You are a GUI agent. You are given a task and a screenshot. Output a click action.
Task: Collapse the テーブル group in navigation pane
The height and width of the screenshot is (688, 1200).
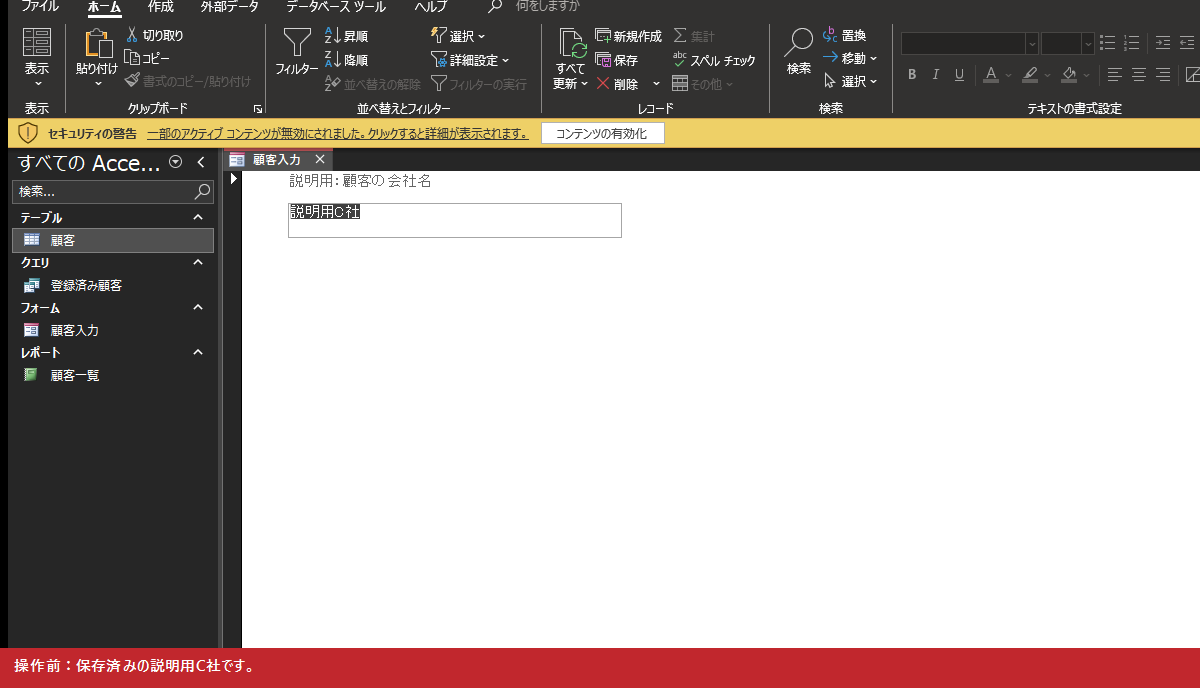198,217
